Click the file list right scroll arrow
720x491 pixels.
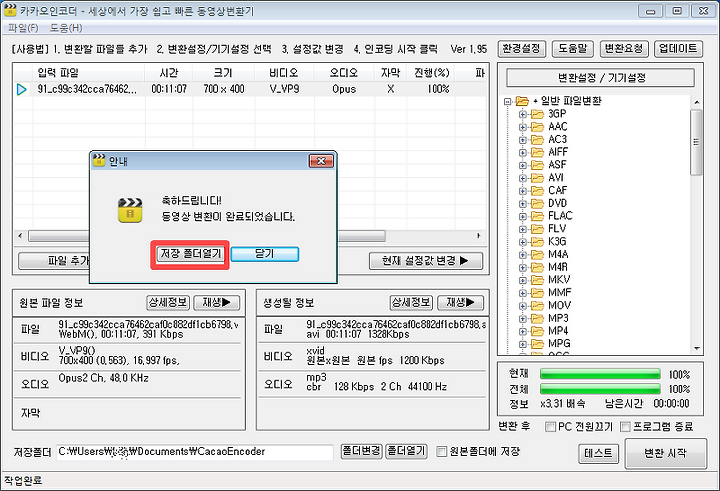pos(478,236)
